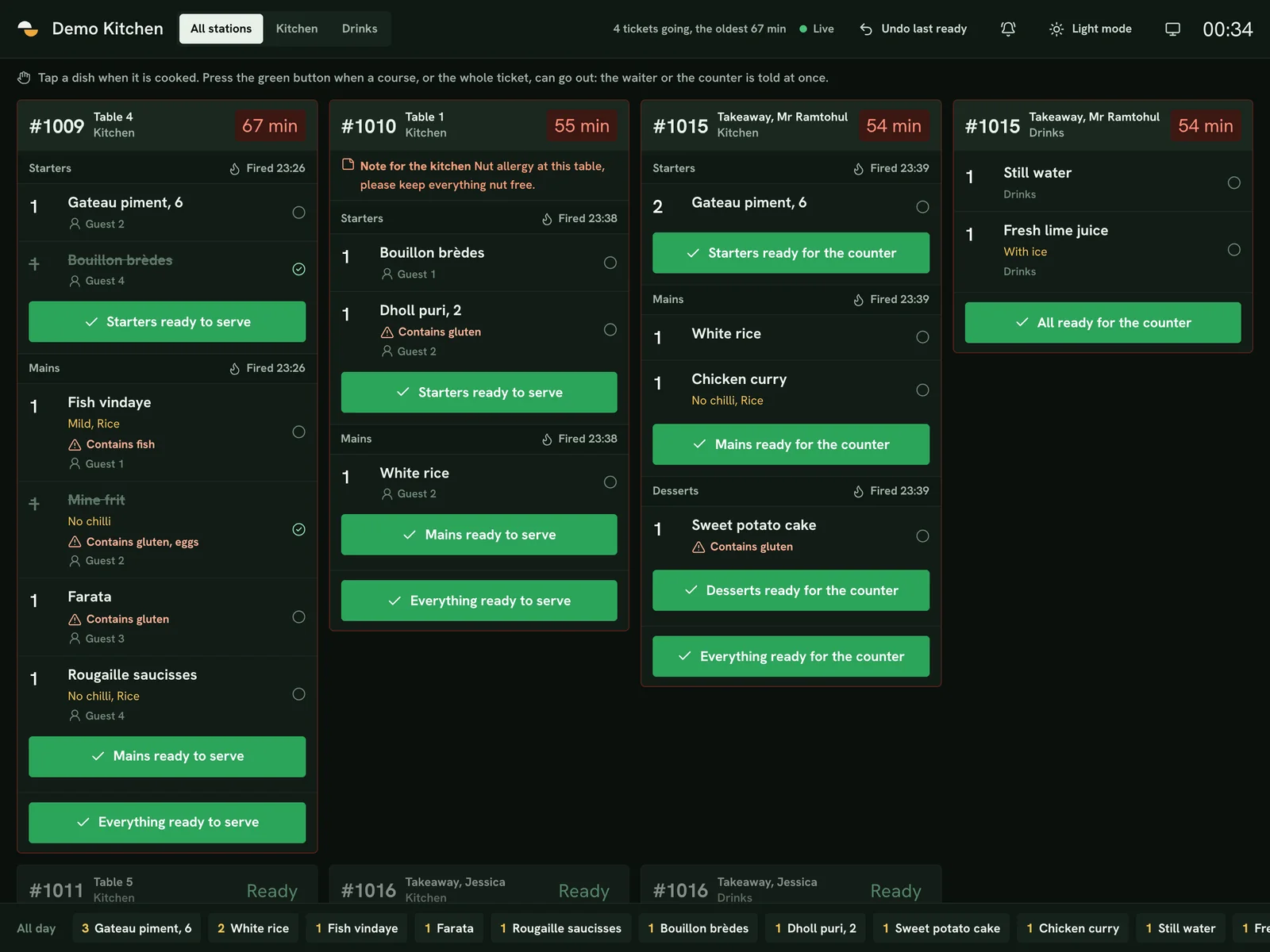Image resolution: width=1270 pixels, height=952 pixels.
Task: Click flame icon beside #1015 Desserts fired time
Action: (858, 492)
